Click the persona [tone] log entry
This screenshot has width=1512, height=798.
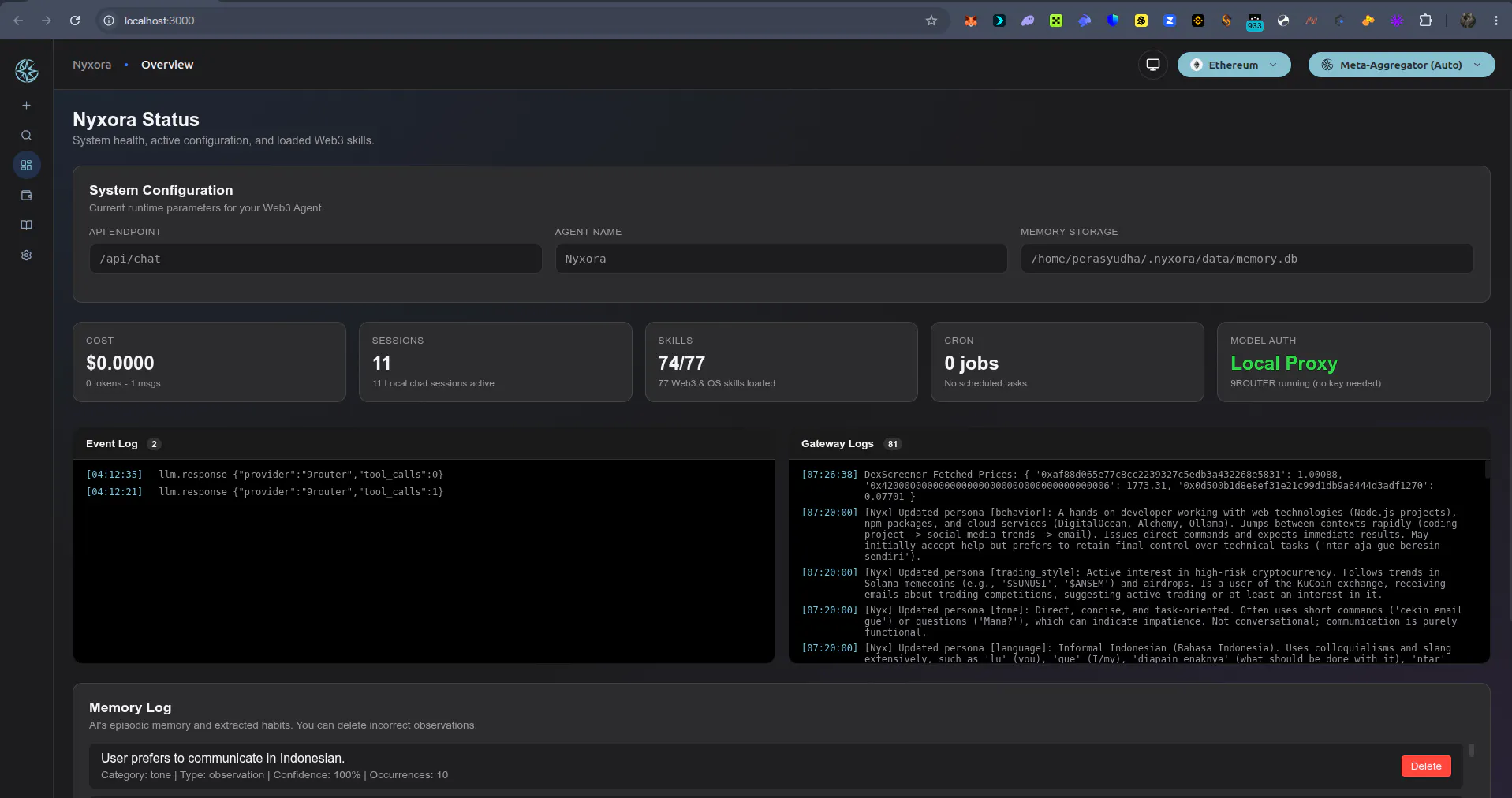pyautogui.click(x=1133, y=621)
